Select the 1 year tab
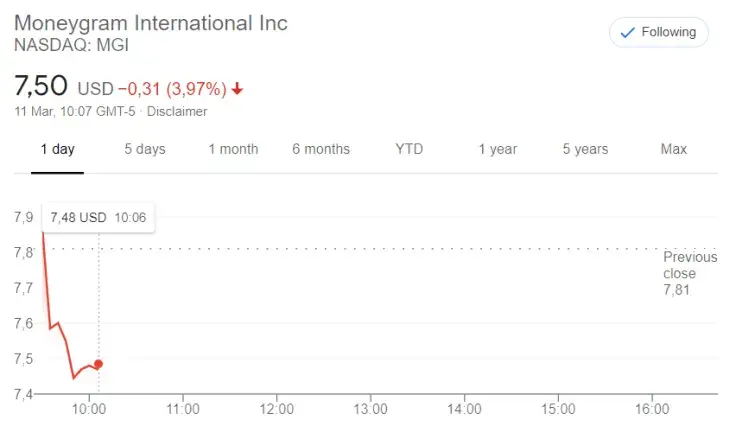The width and height of the screenshot is (736, 426). 497,149
